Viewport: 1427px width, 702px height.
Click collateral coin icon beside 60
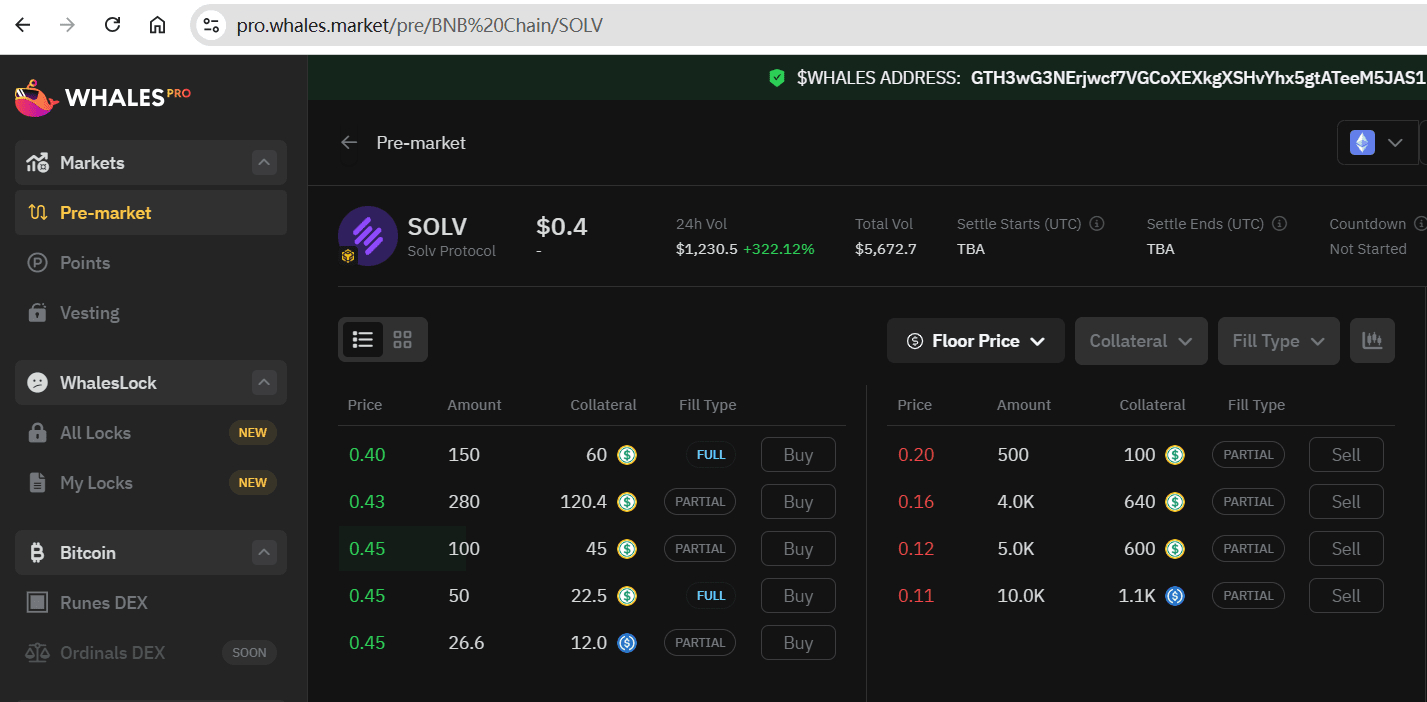(x=627, y=455)
